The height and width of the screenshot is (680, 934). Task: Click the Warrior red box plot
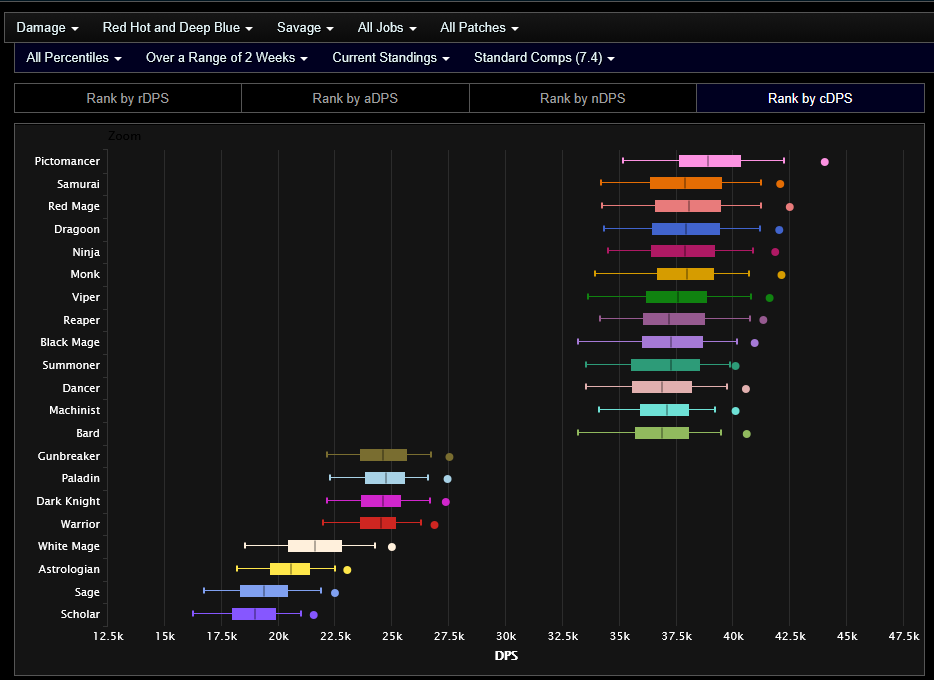[x=378, y=523]
